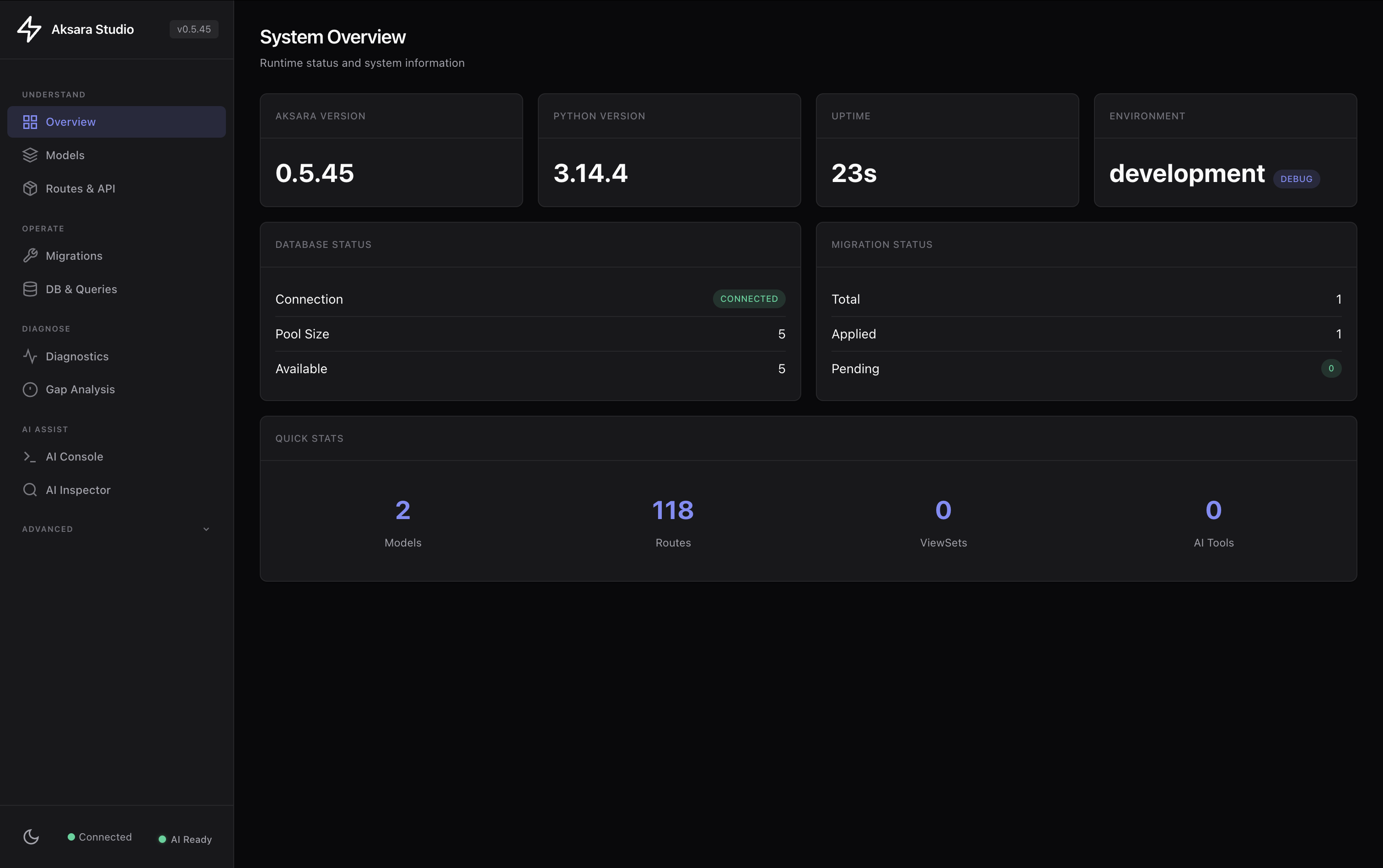
Task: Click the Models layers icon
Action: pos(30,155)
